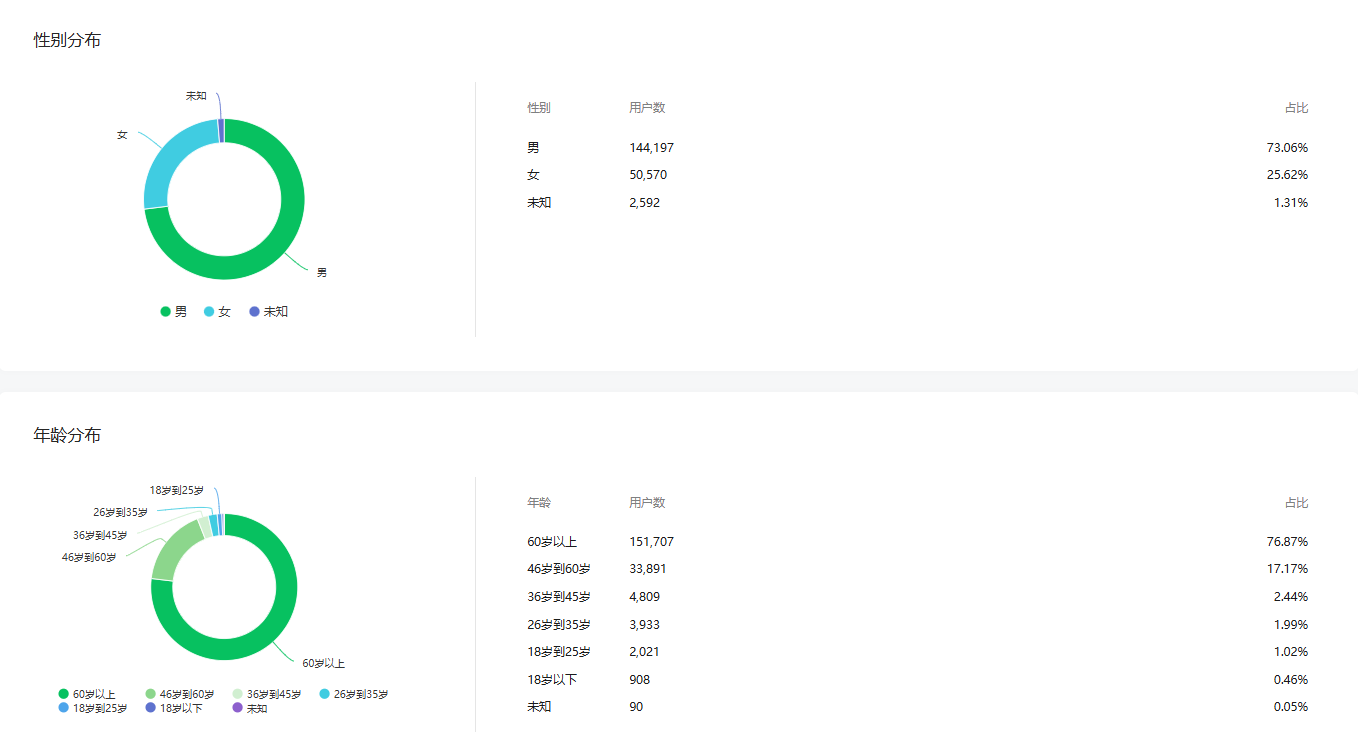
Task: Hide the 60岁以上 series via the age legend
Action: (86, 694)
